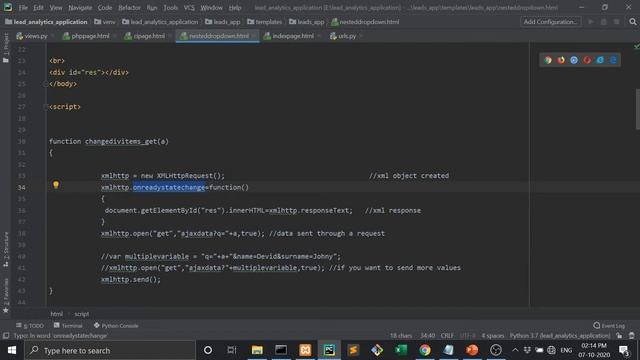Click the changedivitems_get function name
This screenshot has width=640, height=360.
point(121,141)
